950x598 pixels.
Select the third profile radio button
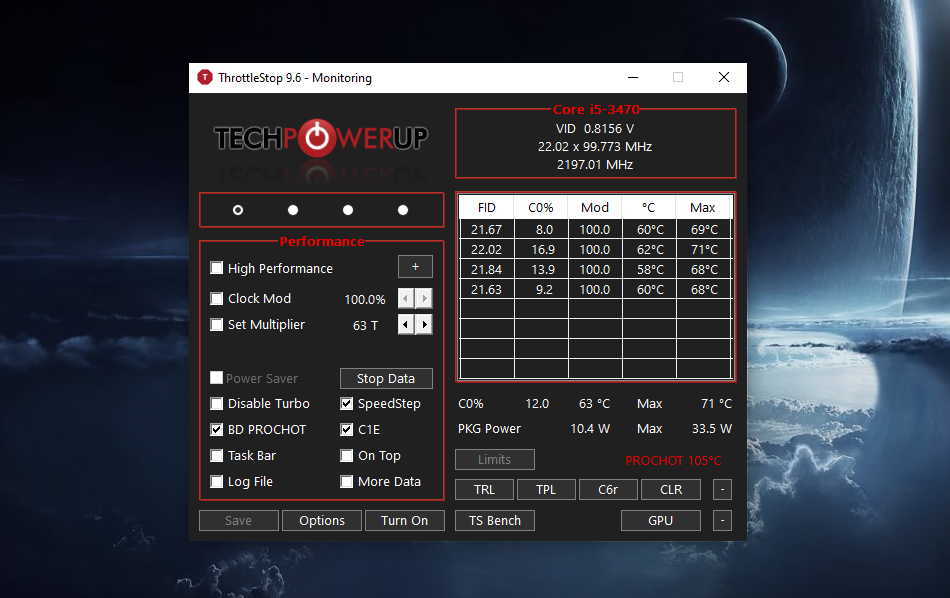348,210
